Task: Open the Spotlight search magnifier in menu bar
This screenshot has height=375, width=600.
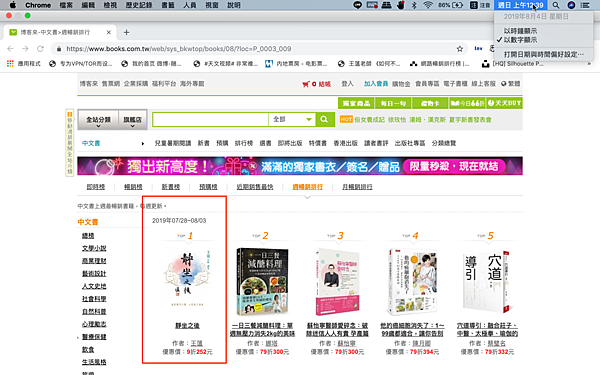Action: 556,5
